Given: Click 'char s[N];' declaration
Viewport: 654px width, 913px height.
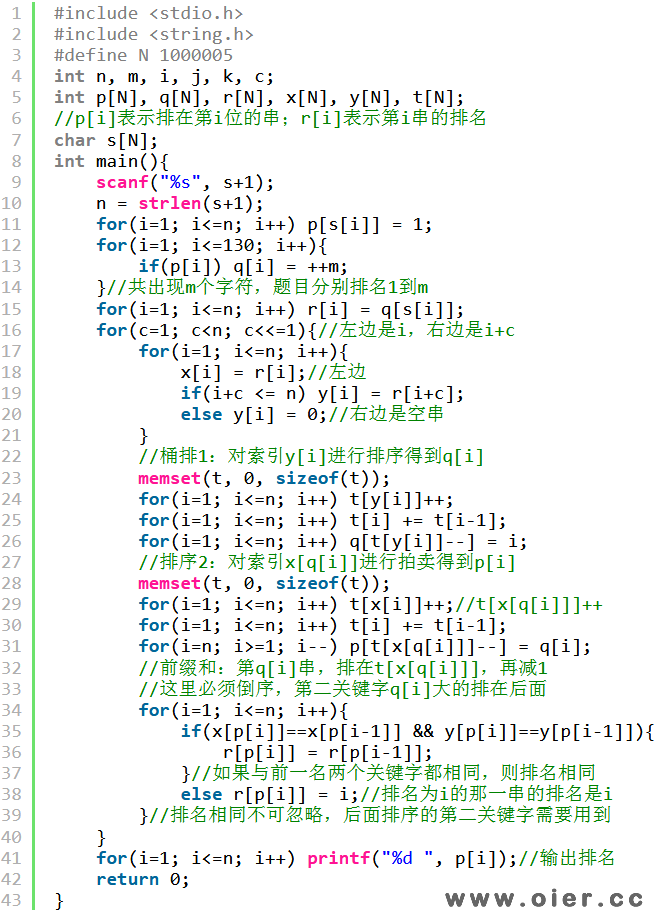Looking at the screenshot, I should click(105, 140).
